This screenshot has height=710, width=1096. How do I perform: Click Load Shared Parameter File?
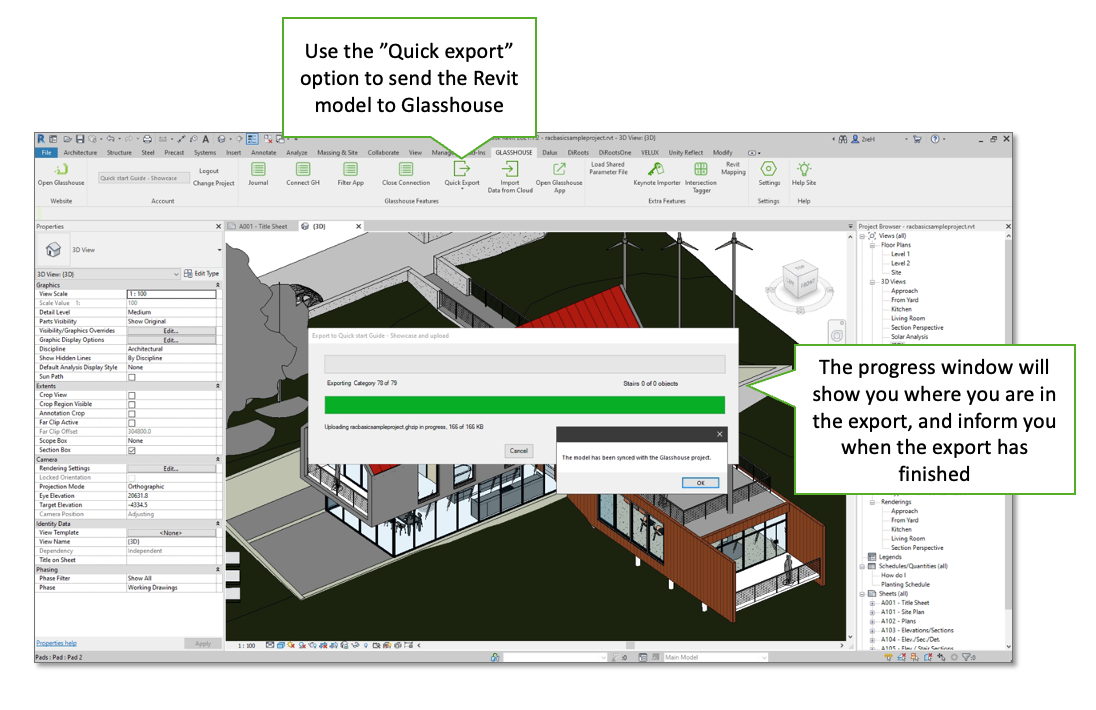[x=608, y=168]
